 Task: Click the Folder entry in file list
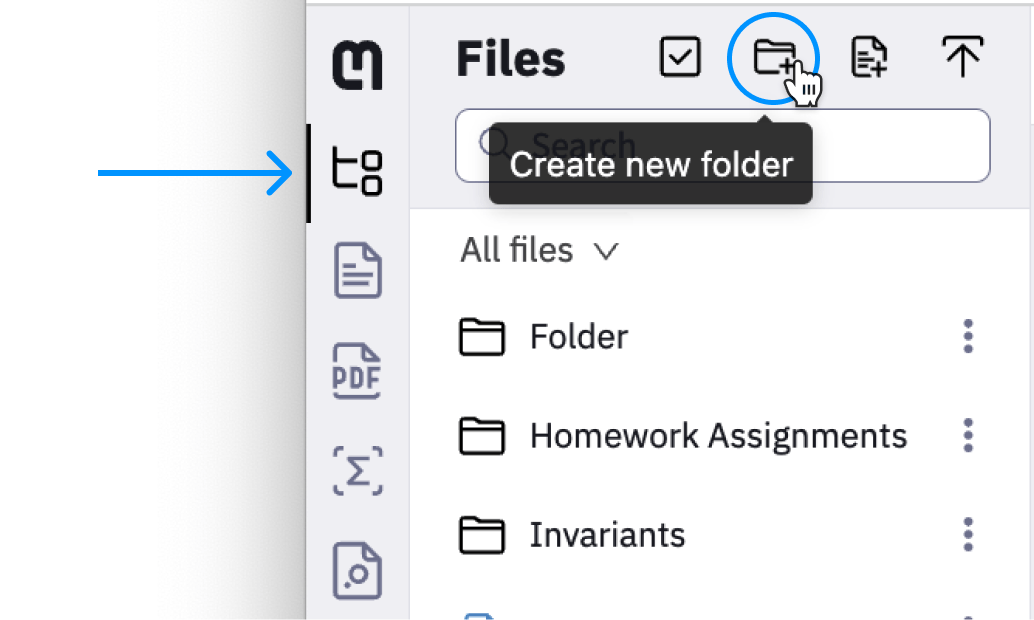579,337
